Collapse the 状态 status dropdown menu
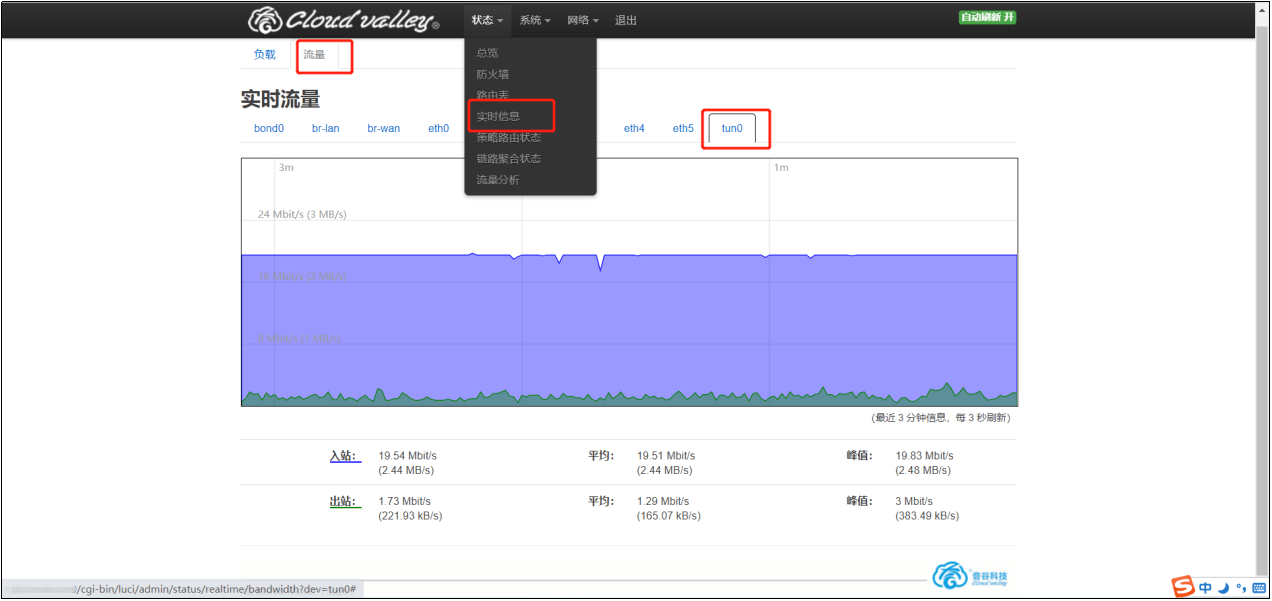 (x=487, y=20)
